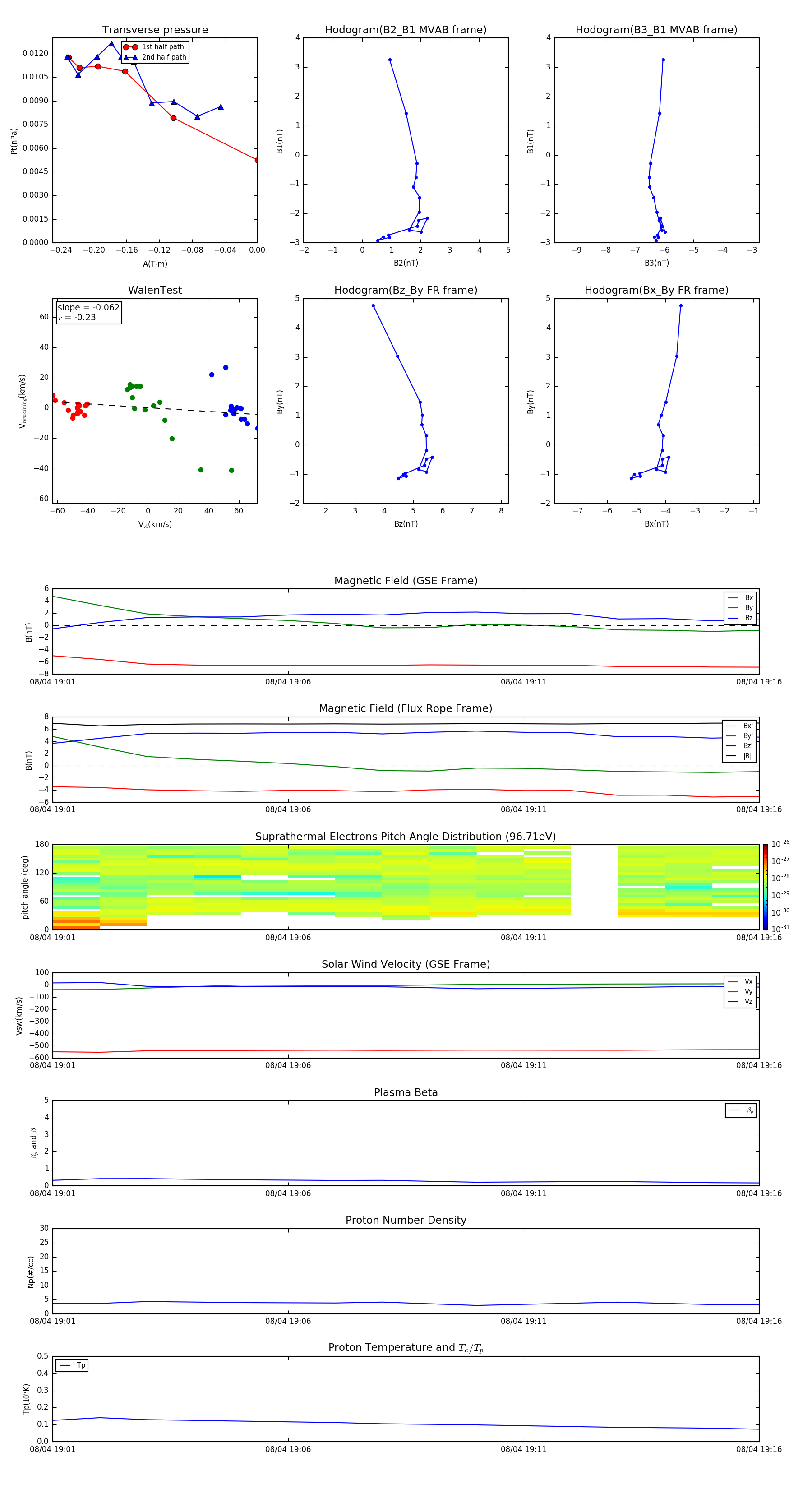Click the 'B3(nT)' x-axis label

pyautogui.click(x=656, y=264)
